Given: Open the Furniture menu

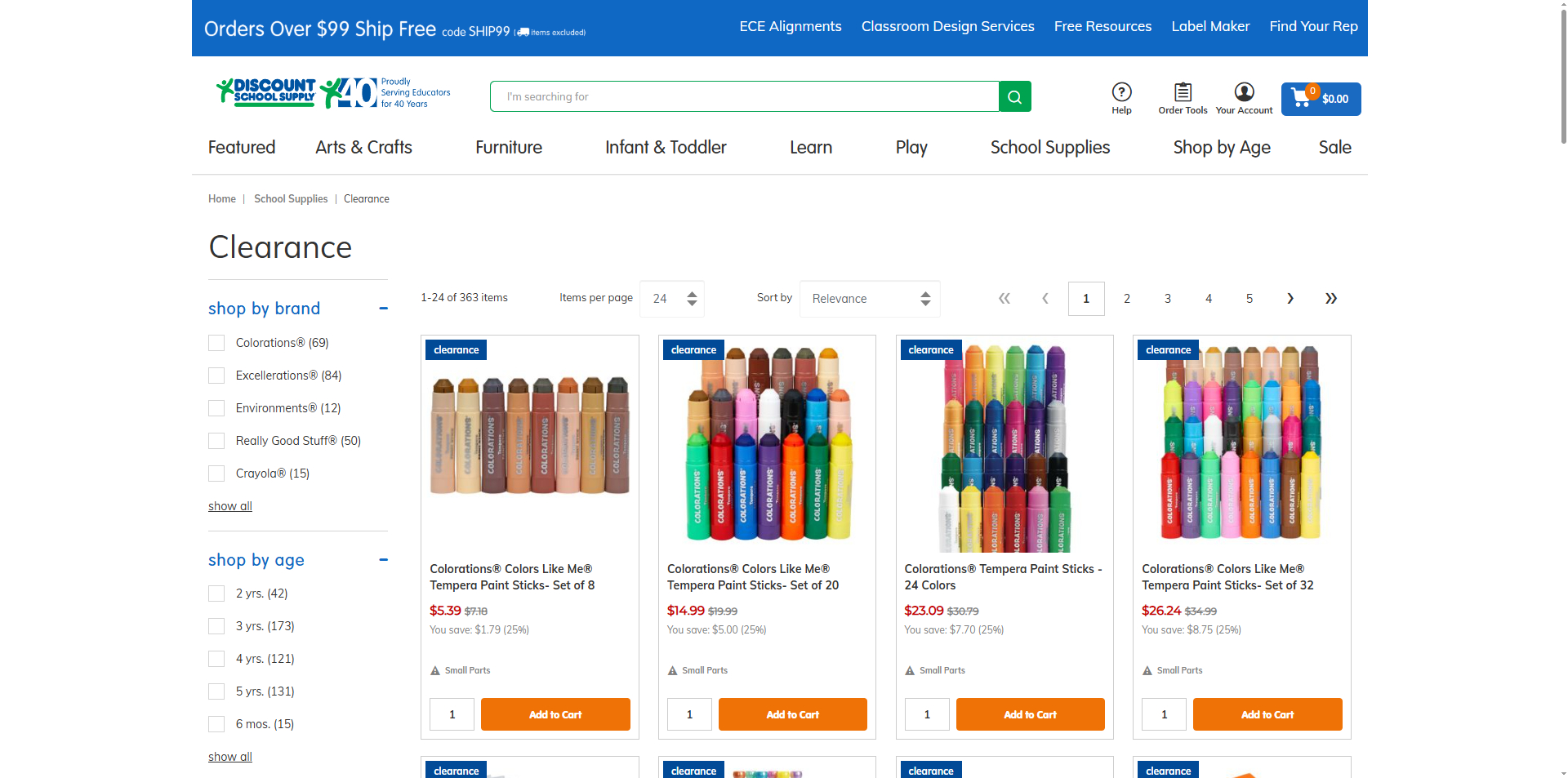Looking at the screenshot, I should [509, 148].
